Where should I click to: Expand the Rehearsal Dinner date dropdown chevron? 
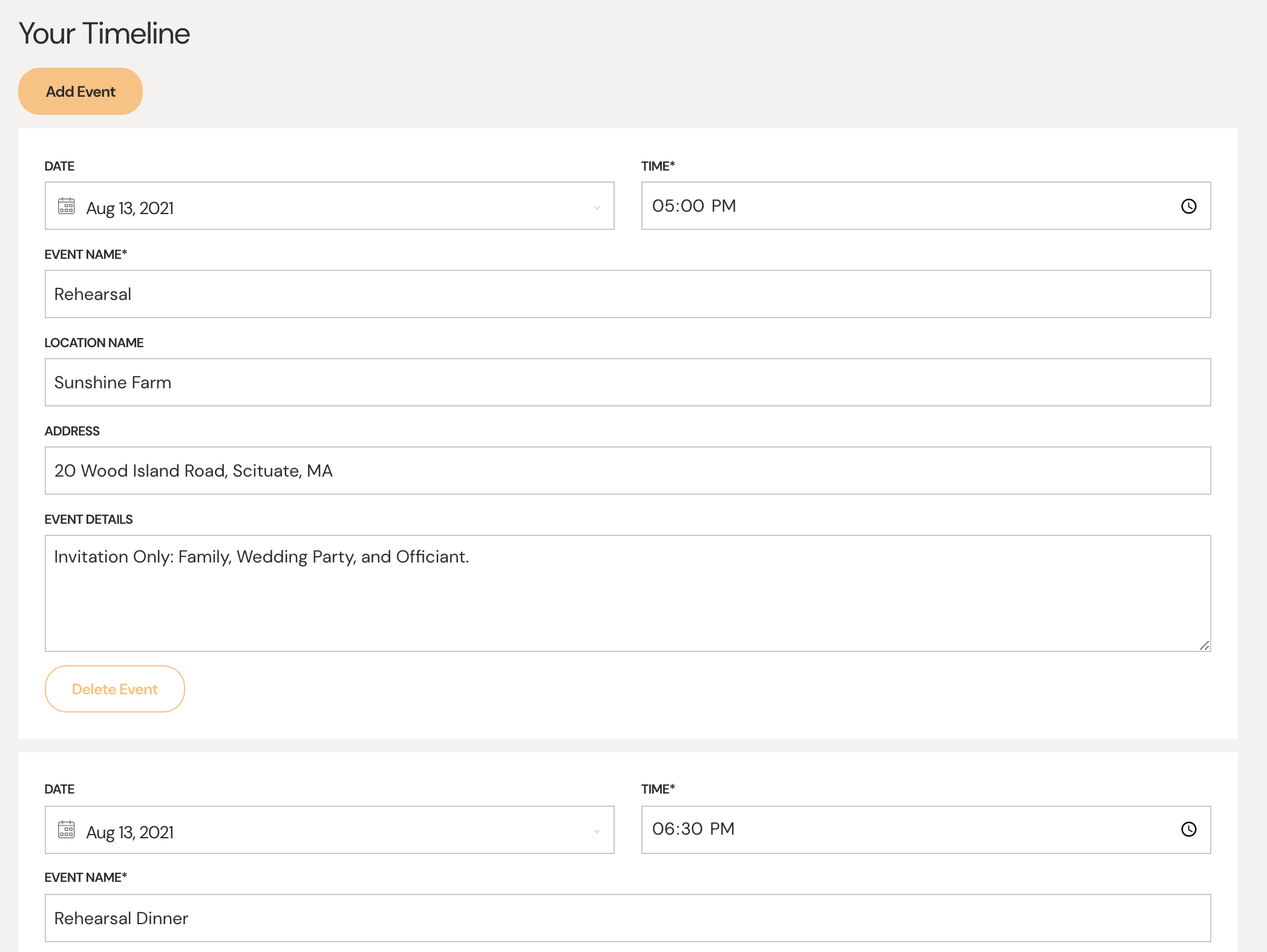[x=597, y=832]
